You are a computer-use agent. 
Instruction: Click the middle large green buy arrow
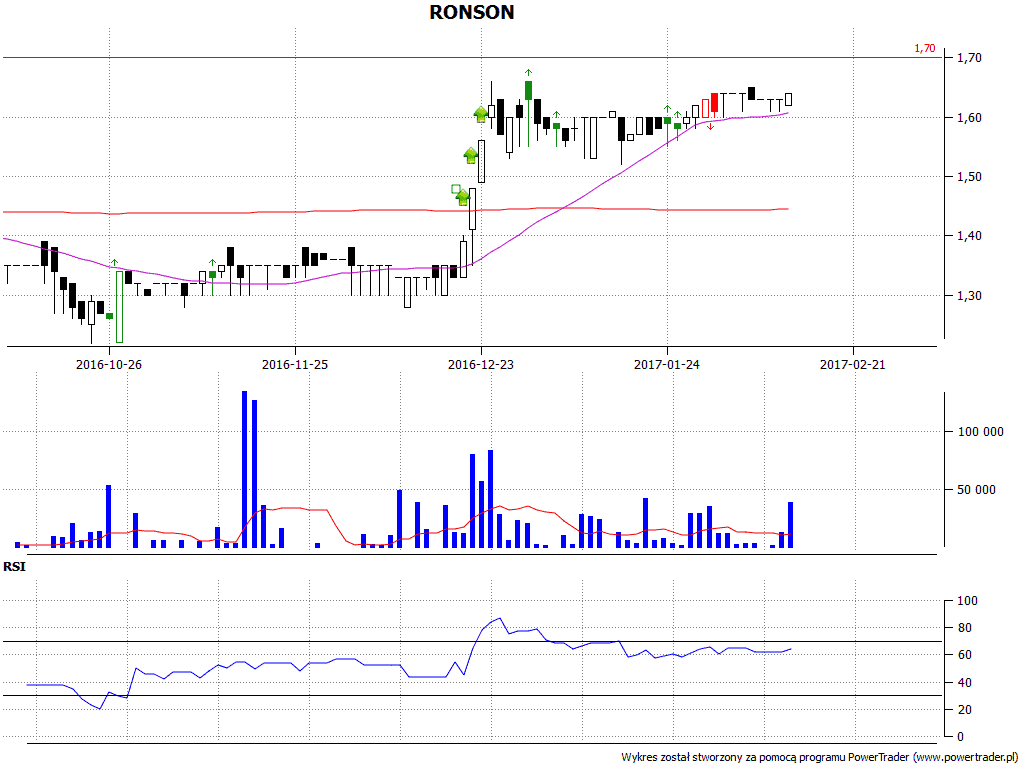click(471, 155)
